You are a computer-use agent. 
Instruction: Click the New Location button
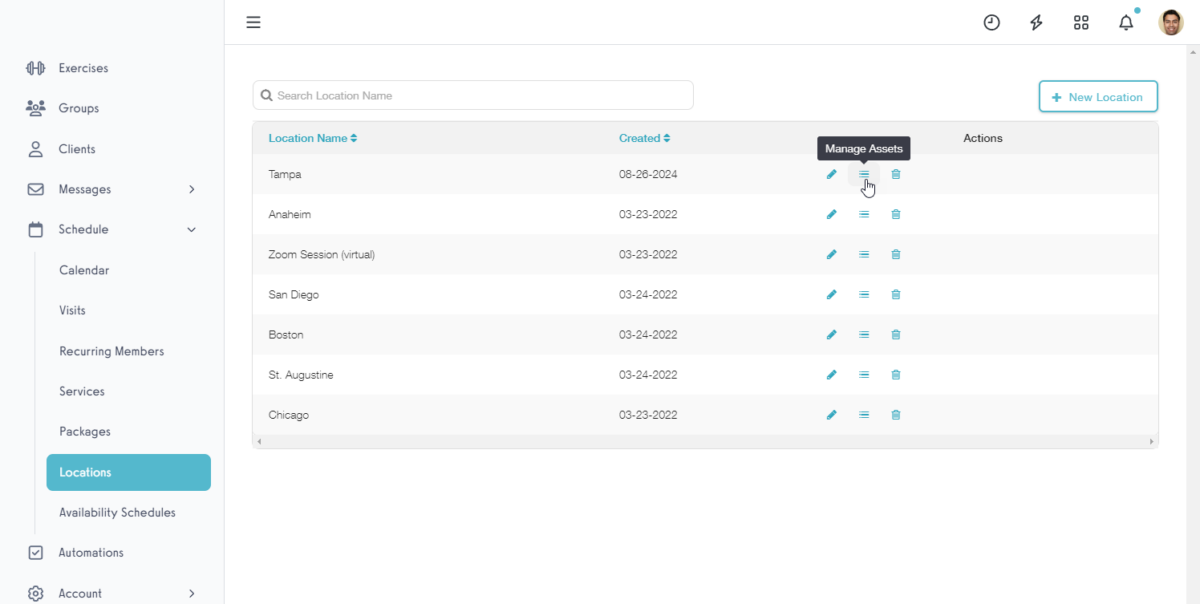[x=1098, y=96]
